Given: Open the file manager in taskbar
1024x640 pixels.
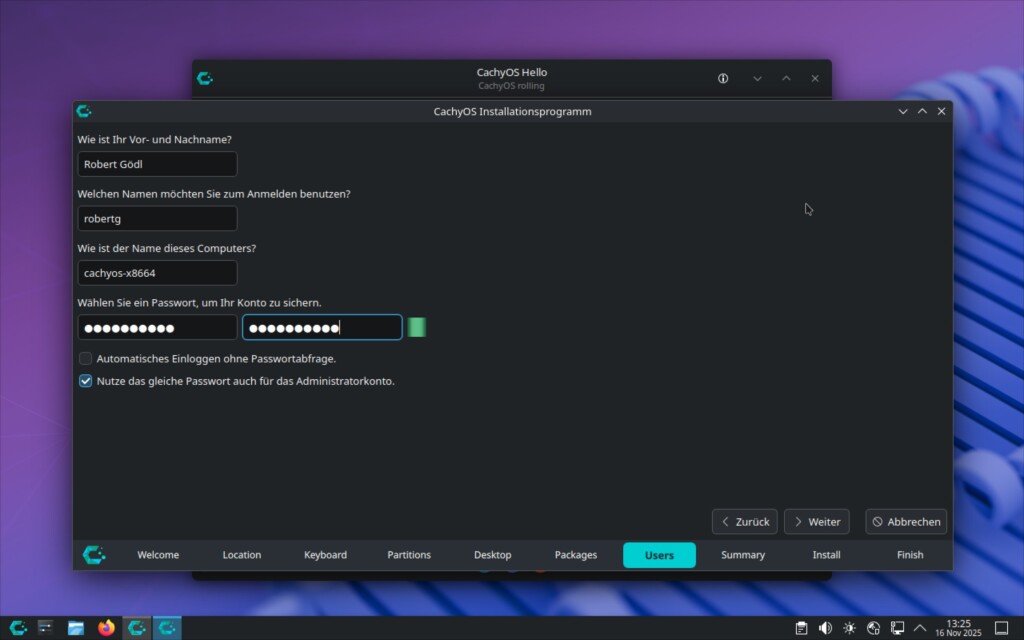Looking at the screenshot, I should (x=76, y=628).
